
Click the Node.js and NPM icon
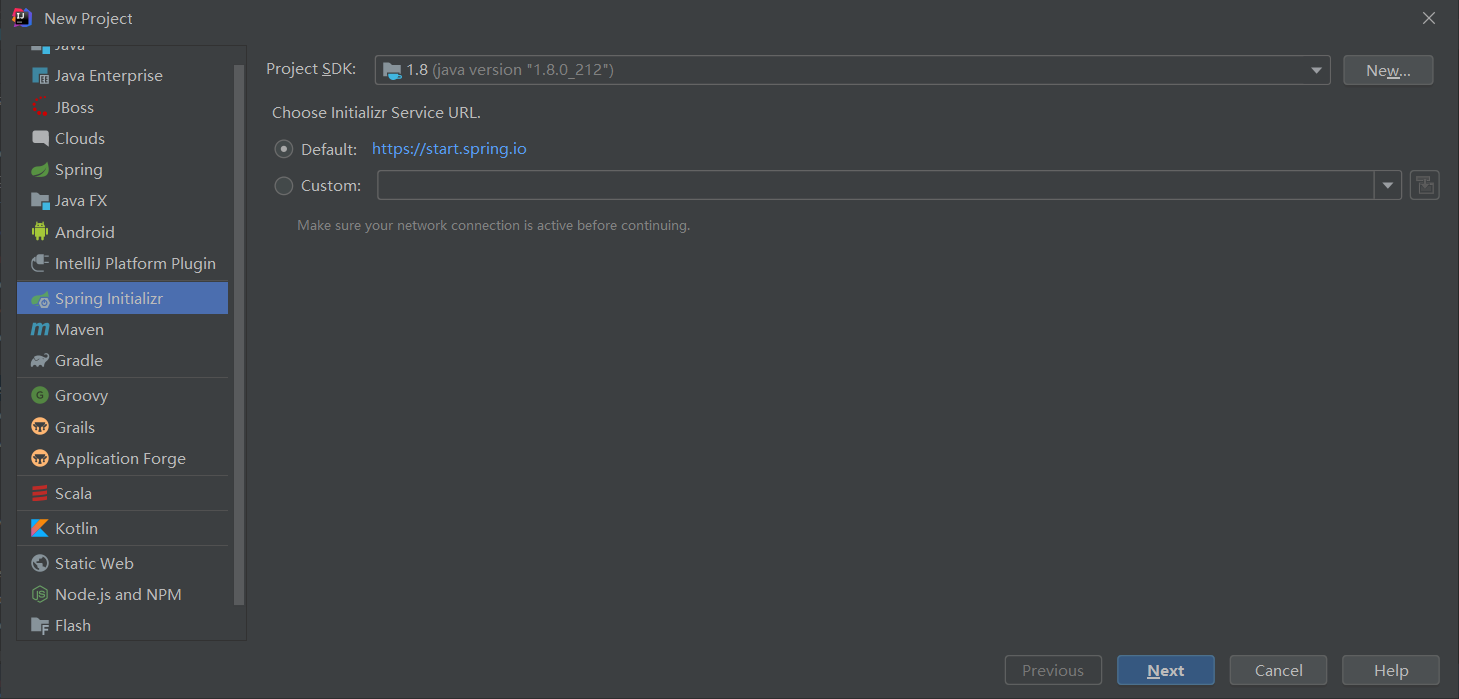[40, 594]
